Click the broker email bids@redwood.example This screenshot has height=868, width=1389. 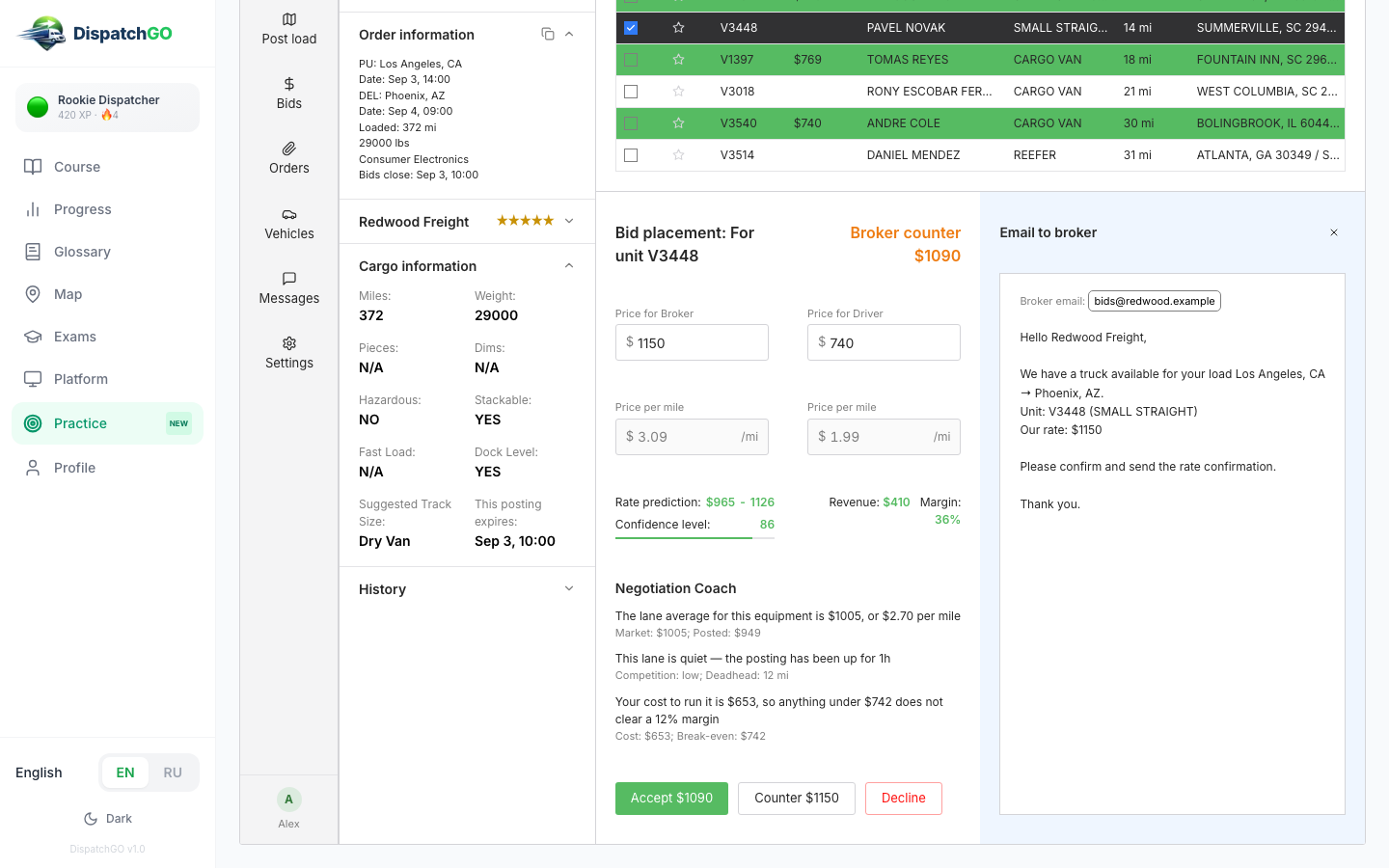tap(1155, 301)
